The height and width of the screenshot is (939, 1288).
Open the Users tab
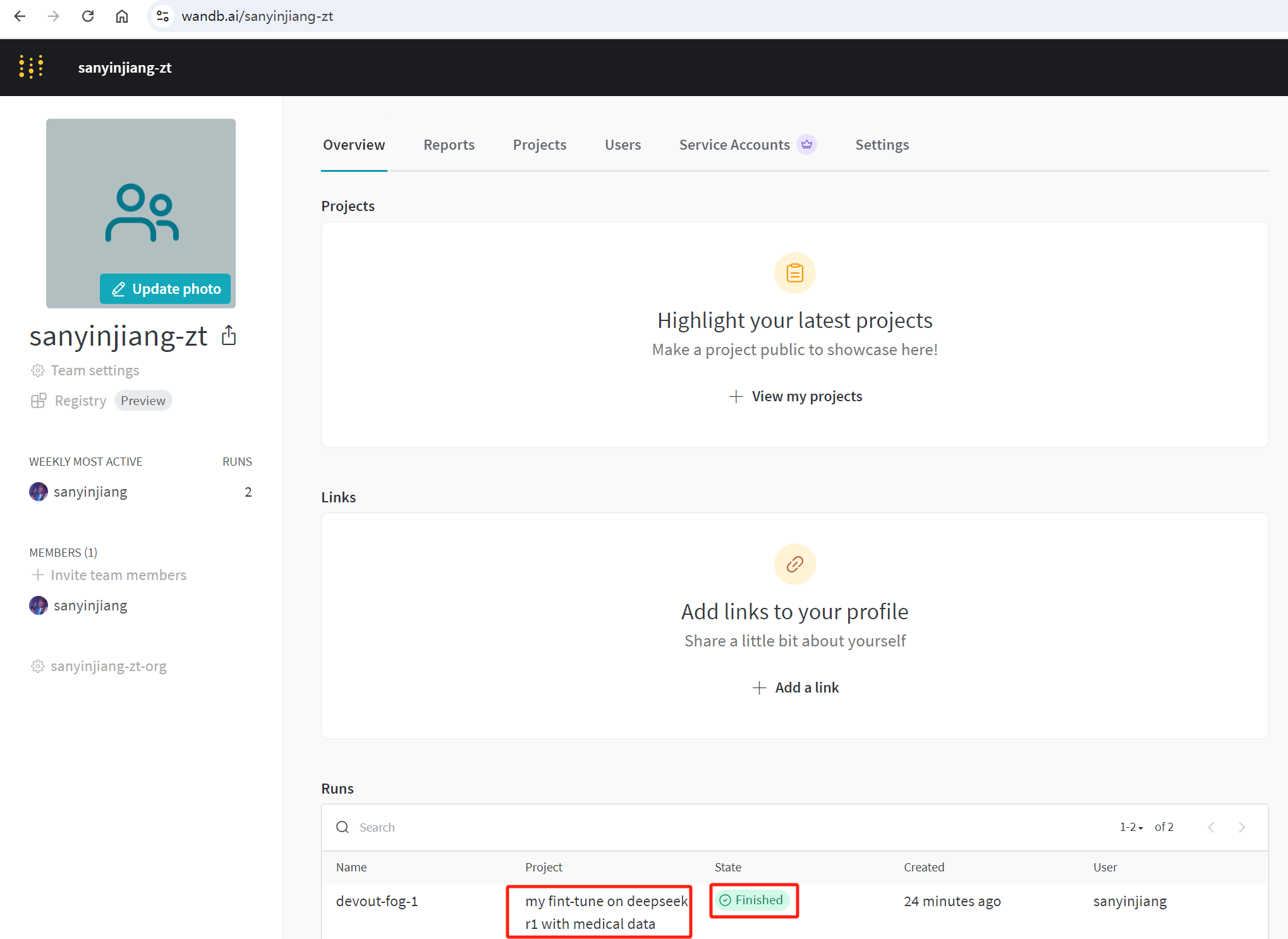(623, 145)
